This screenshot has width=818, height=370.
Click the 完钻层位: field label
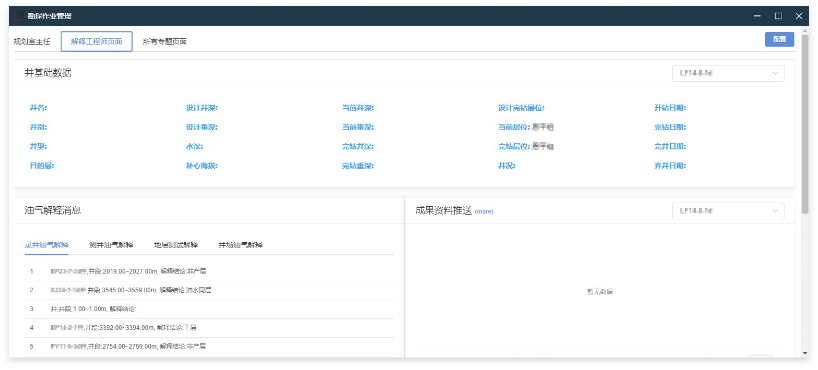pos(514,147)
